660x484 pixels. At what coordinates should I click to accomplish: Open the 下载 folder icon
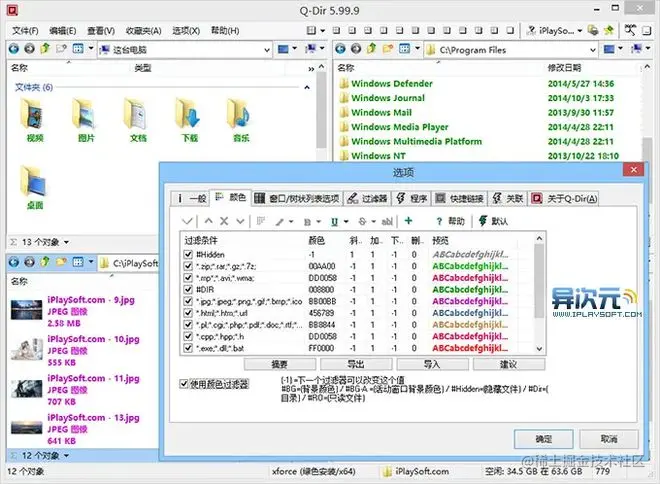[x=188, y=113]
